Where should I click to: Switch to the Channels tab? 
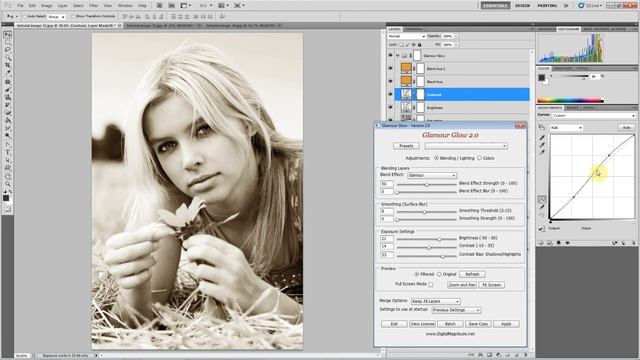pos(414,29)
